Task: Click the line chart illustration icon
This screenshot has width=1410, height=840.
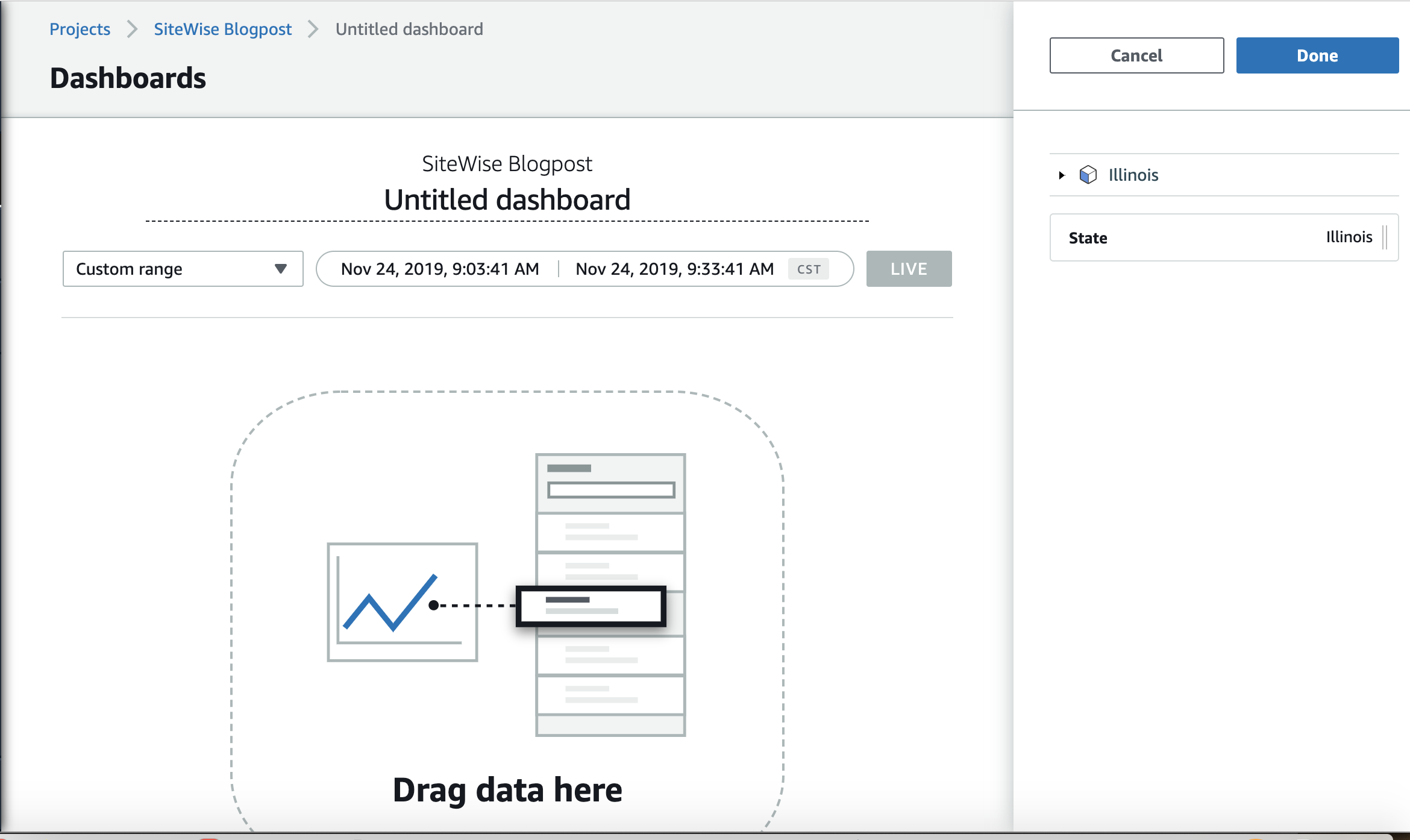Action: click(403, 602)
